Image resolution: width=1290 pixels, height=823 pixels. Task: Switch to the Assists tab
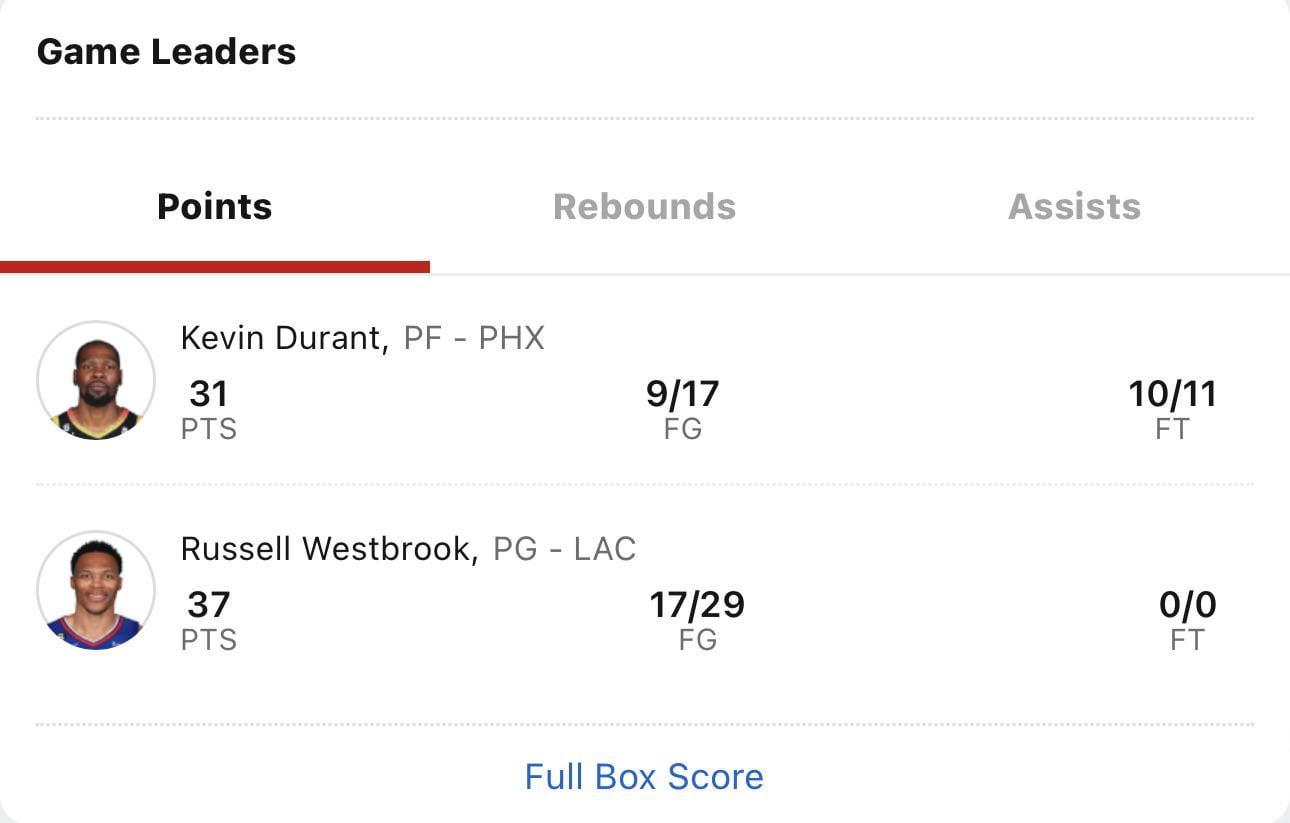pyautogui.click(x=1074, y=206)
